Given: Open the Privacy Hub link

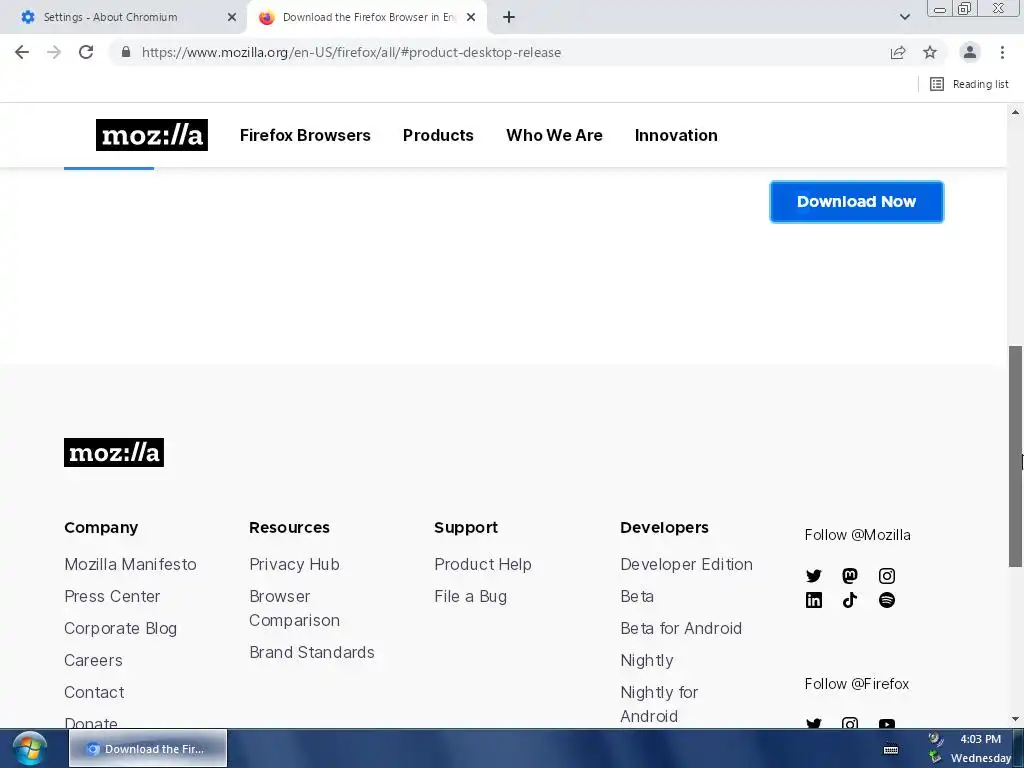Looking at the screenshot, I should 294,564.
